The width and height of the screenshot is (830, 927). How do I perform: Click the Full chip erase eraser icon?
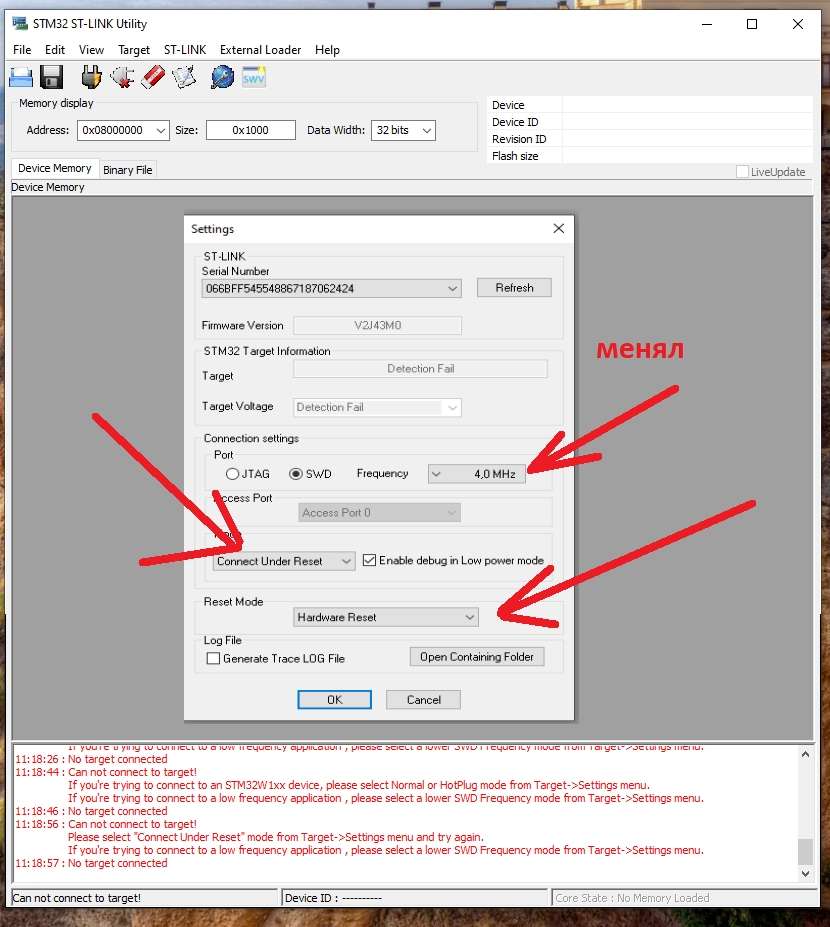pyautogui.click(x=153, y=77)
